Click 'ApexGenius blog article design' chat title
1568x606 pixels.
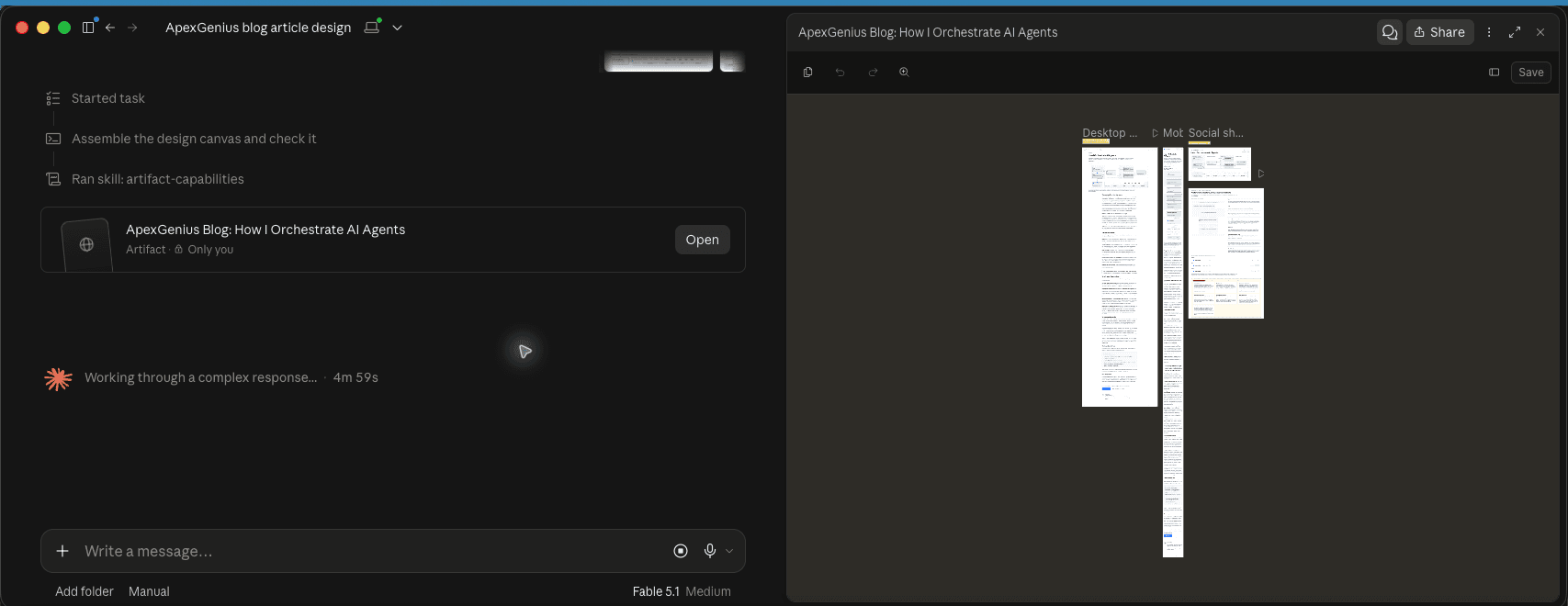point(258,28)
